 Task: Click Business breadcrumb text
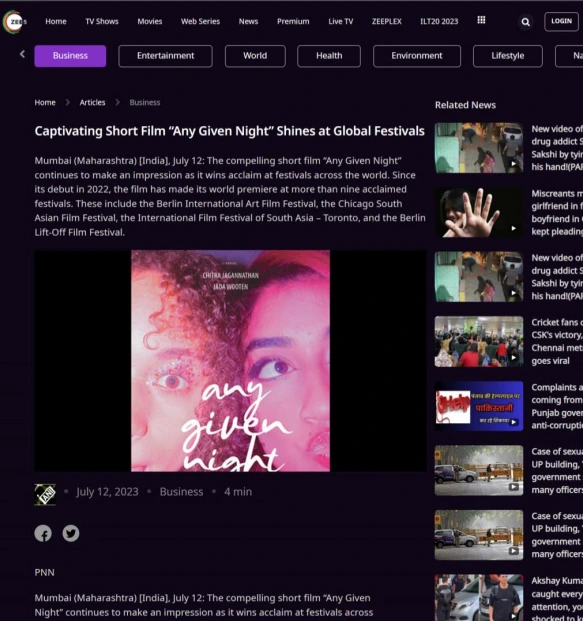click(x=145, y=103)
